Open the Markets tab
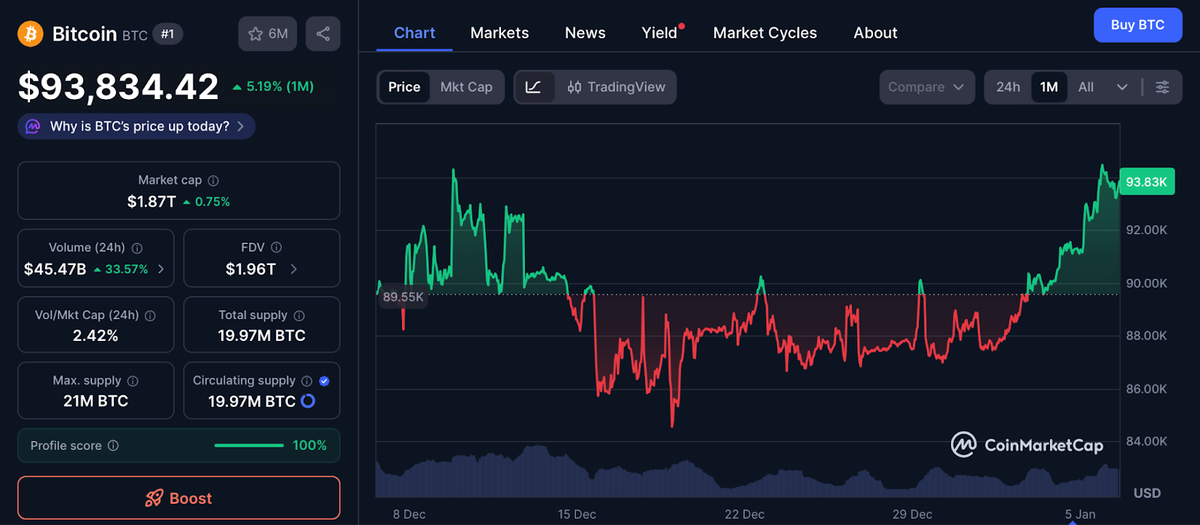Viewport: 1200px width, 525px height. click(x=499, y=33)
